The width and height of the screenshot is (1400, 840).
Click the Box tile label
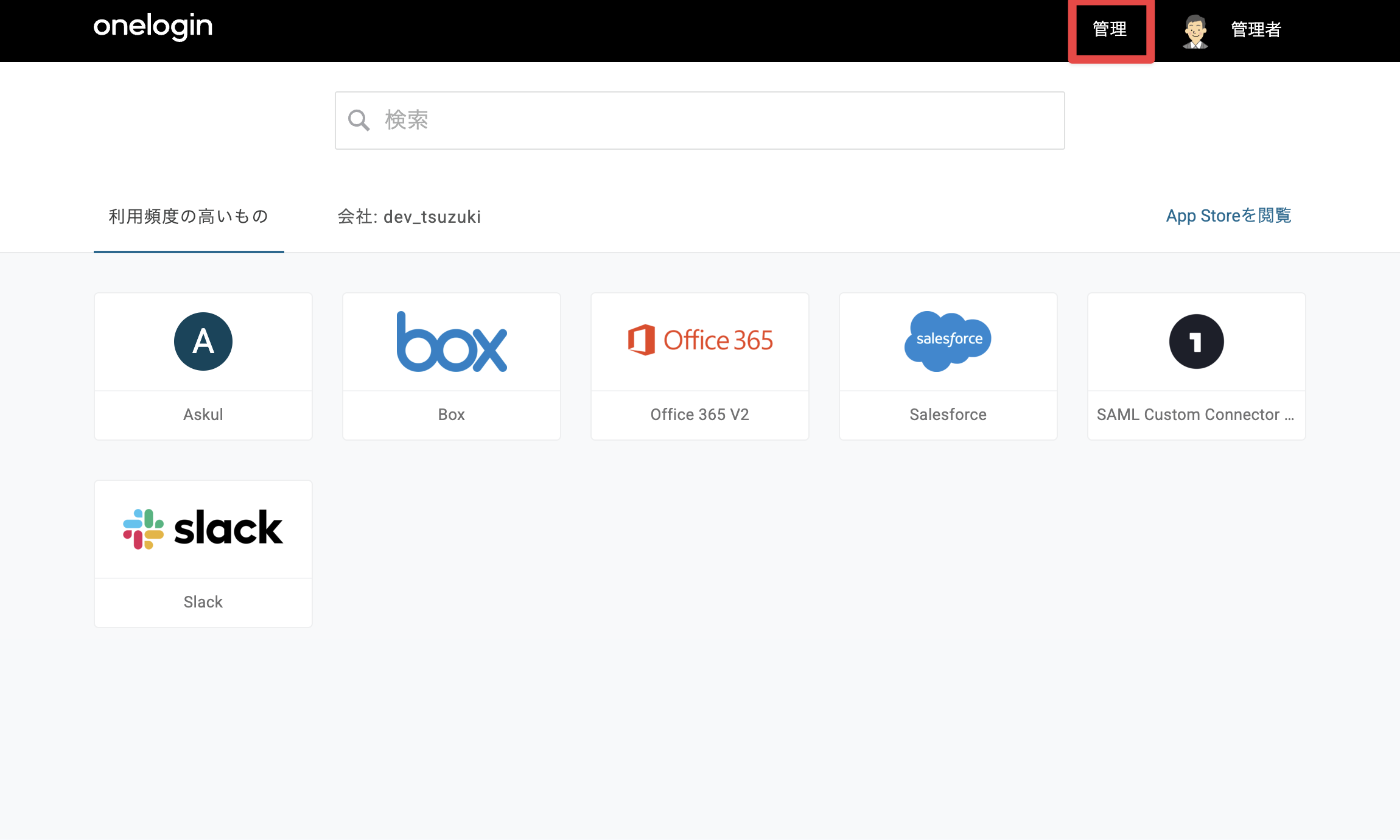click(x=452, y=415)
